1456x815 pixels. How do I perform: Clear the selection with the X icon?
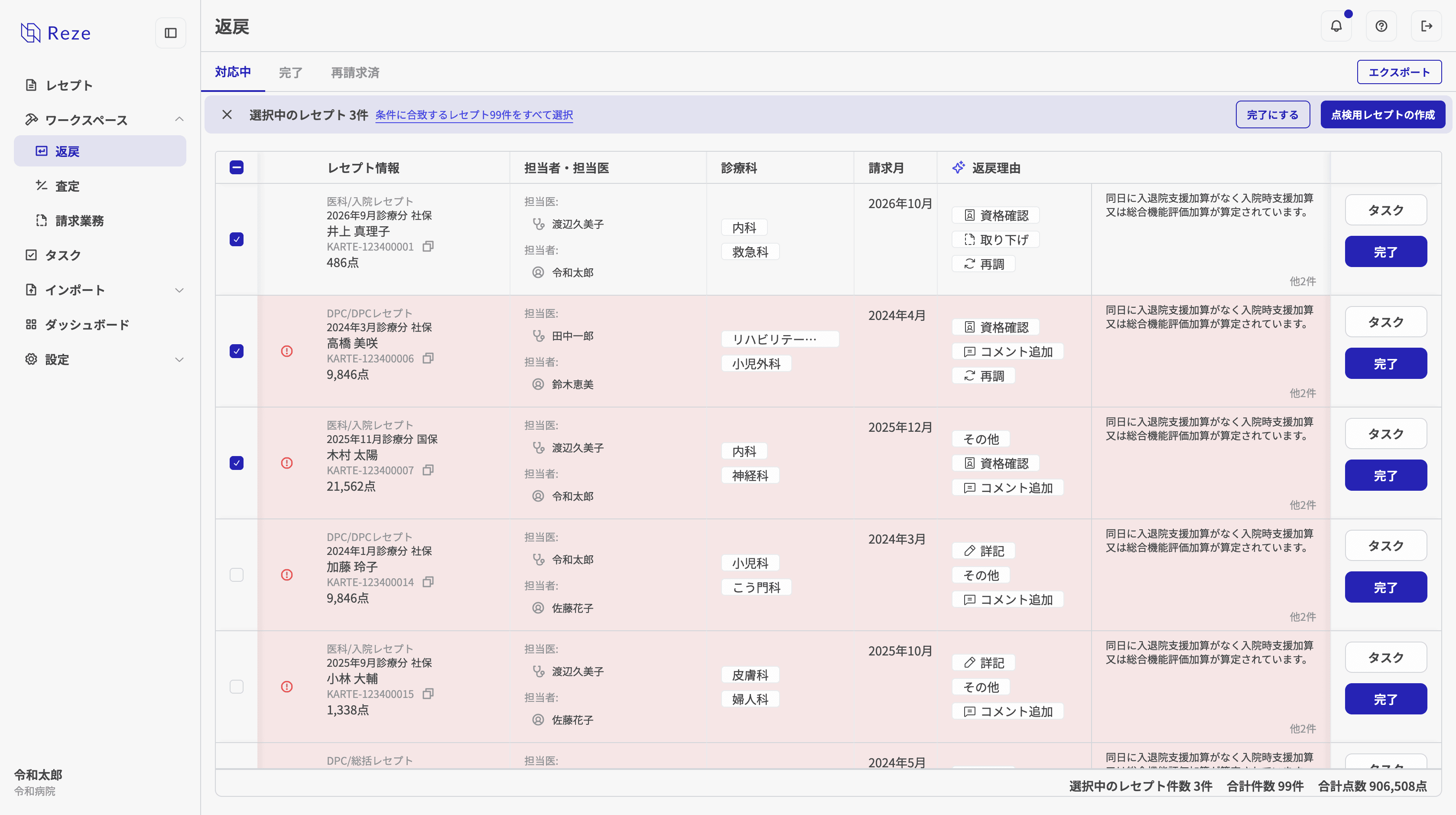[x=227, y=114]
